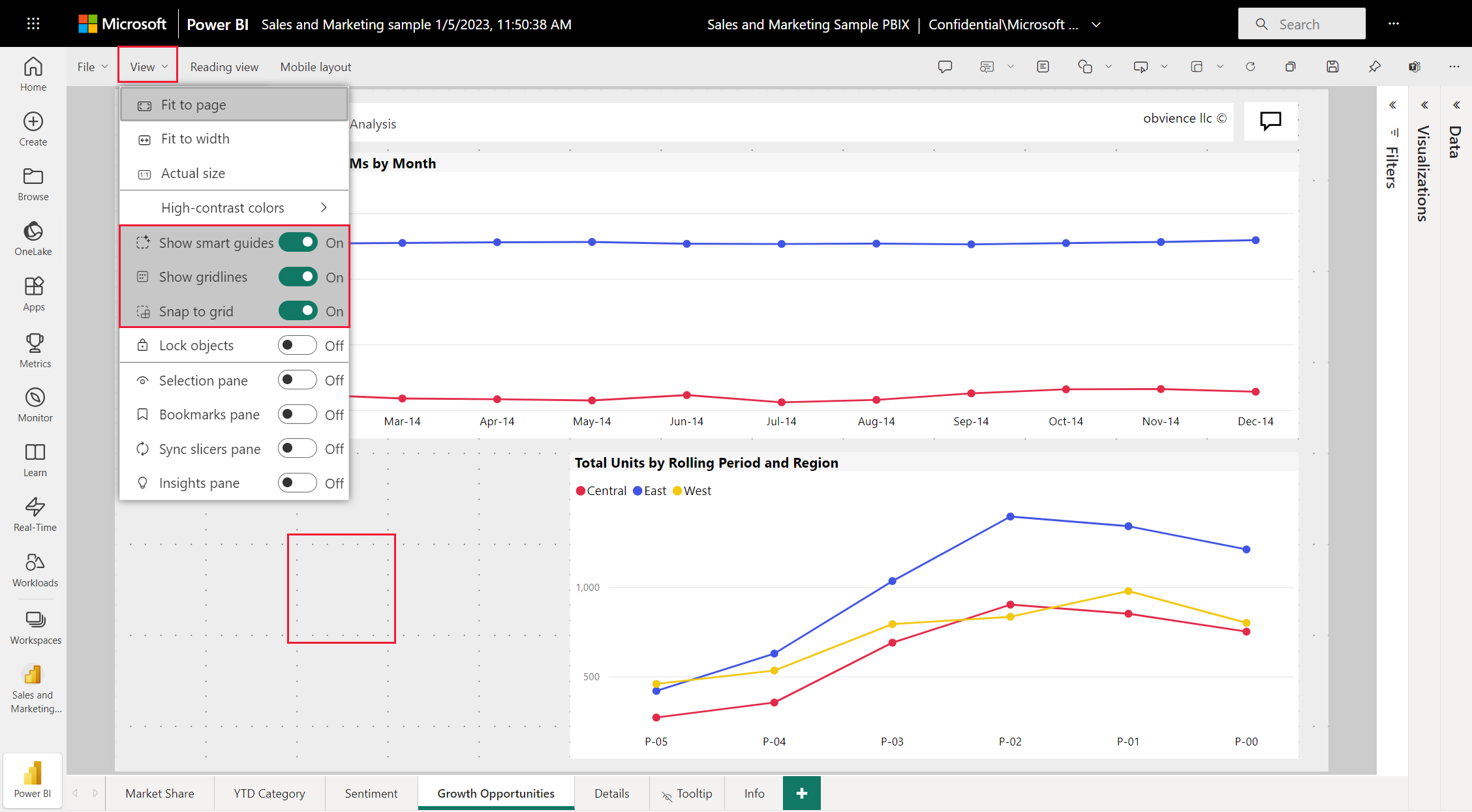Switch to the Sentiment tab
Viewport: 1472px width, 812px height.
tap(370, 792)
